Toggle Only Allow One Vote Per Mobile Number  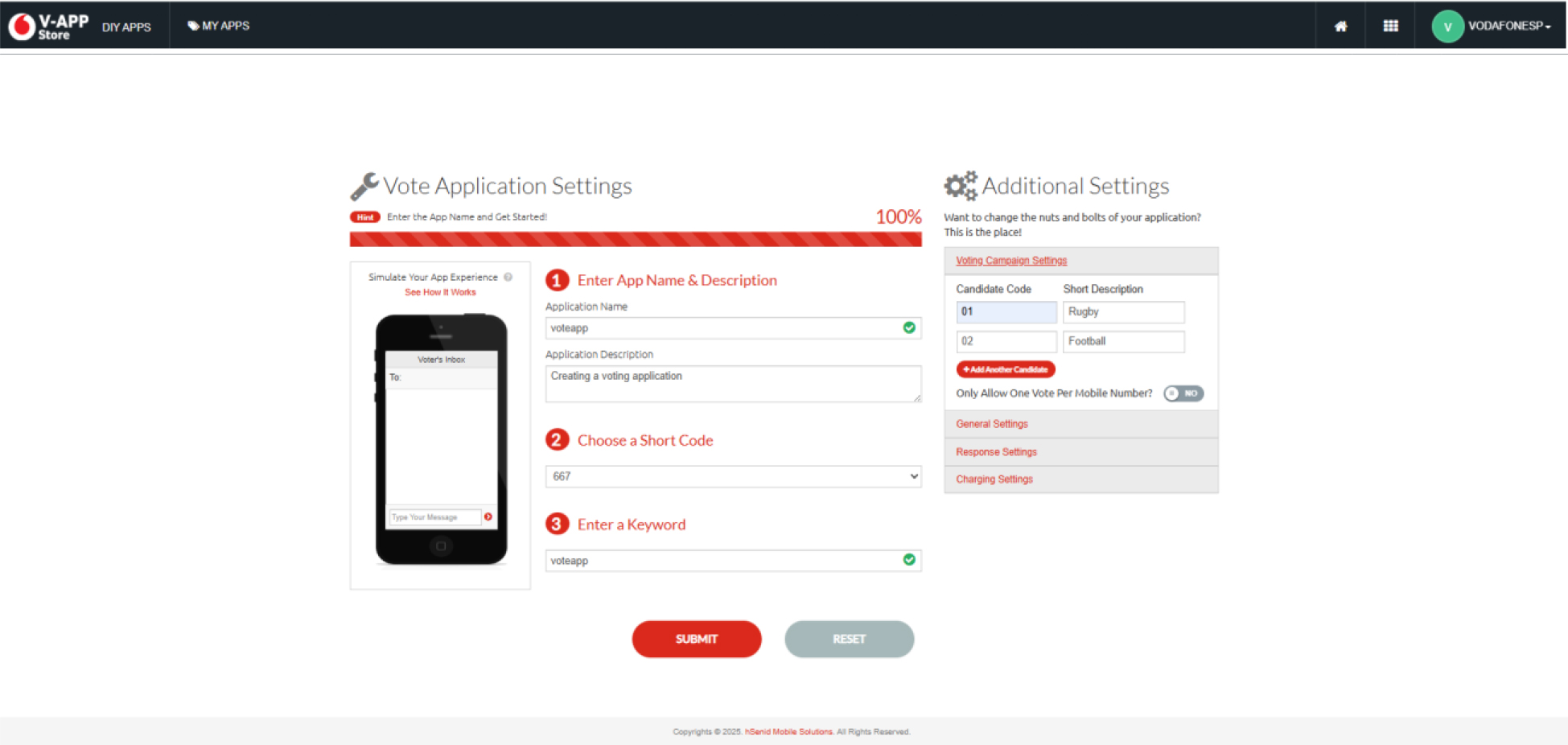tap(1183, 393)
